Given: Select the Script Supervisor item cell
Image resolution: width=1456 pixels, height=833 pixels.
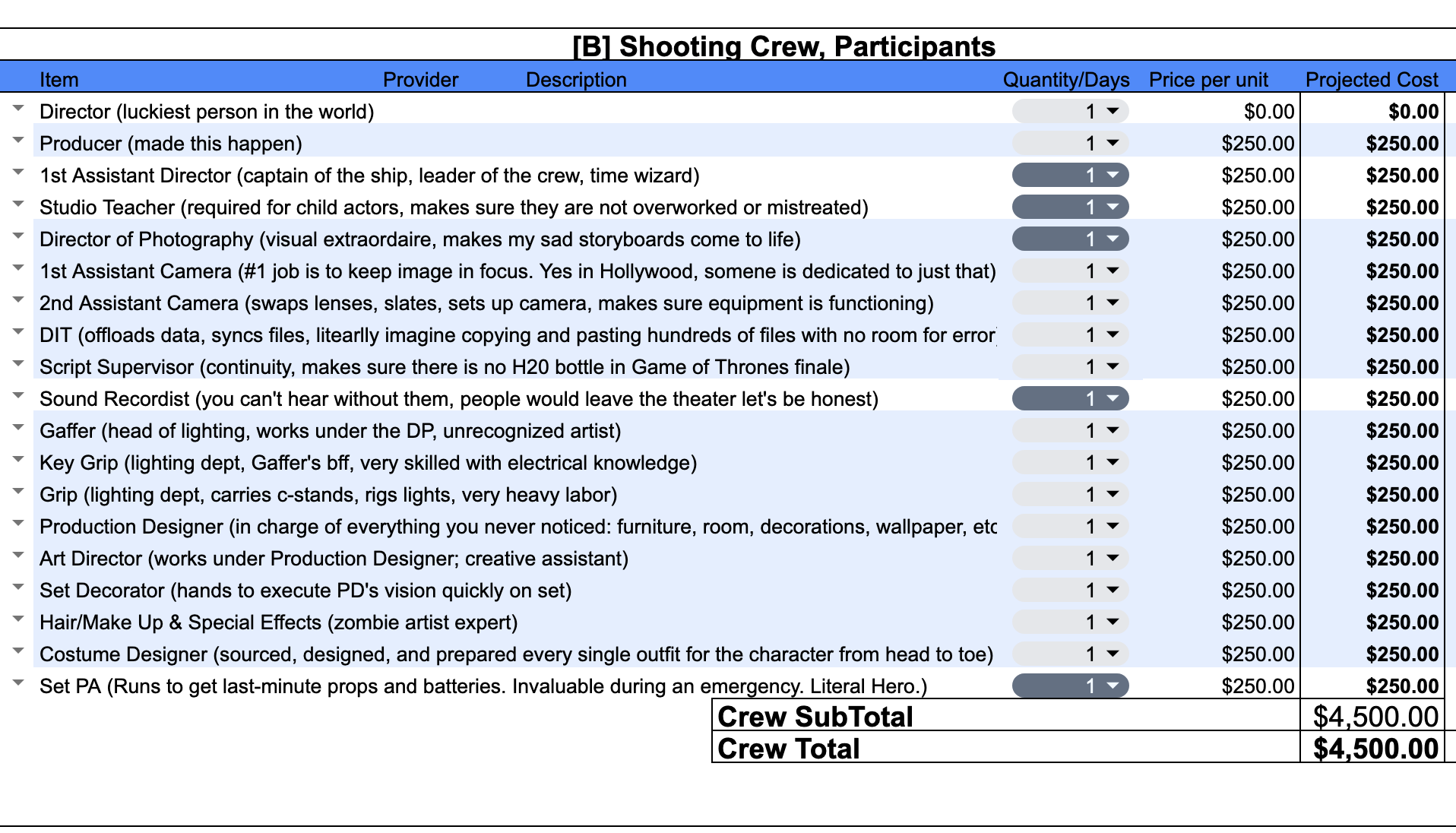Looking at the screenshot, I should (x=445, y=367).
